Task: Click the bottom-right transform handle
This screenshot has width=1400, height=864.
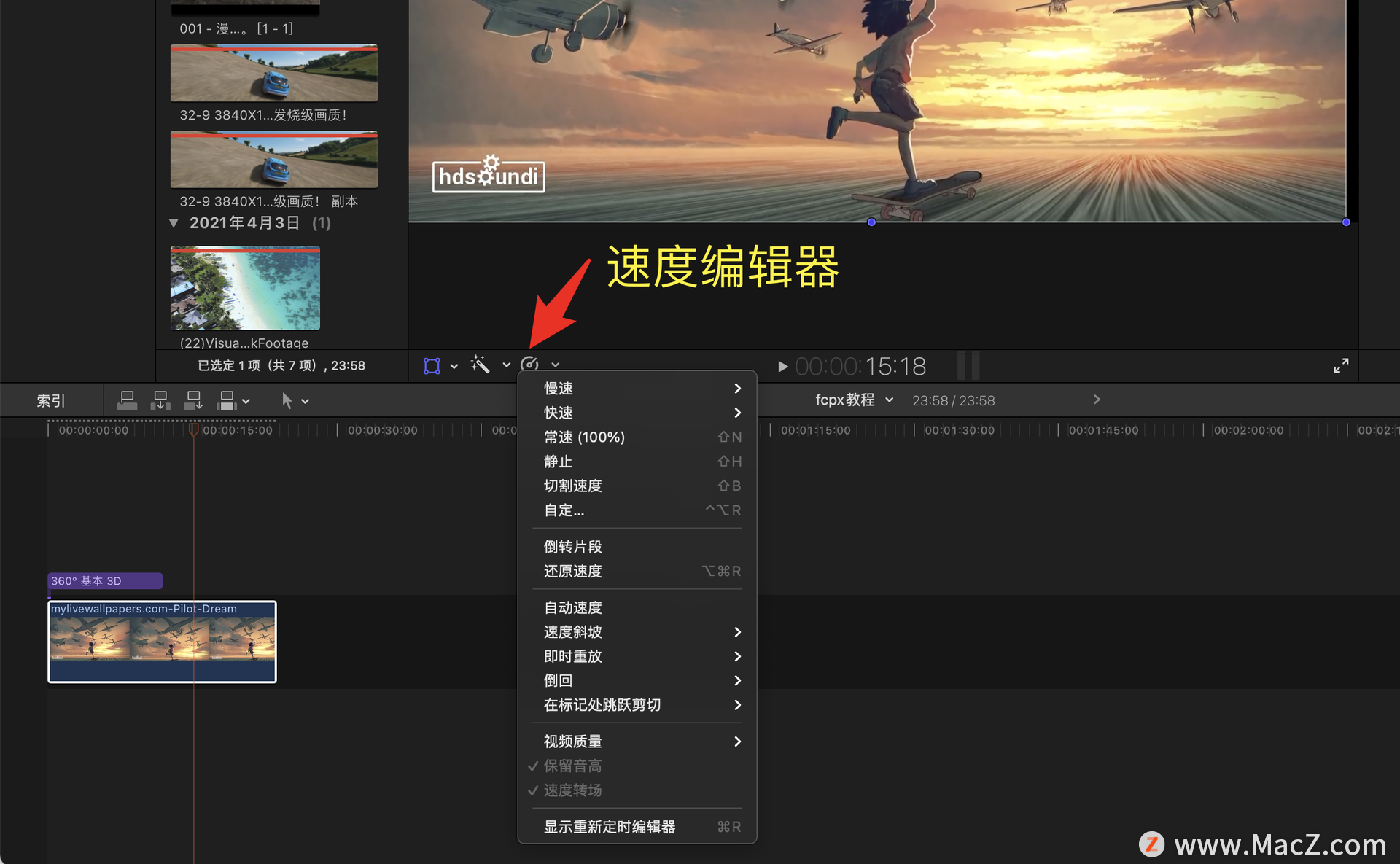Action: [x=1346, y=222]
